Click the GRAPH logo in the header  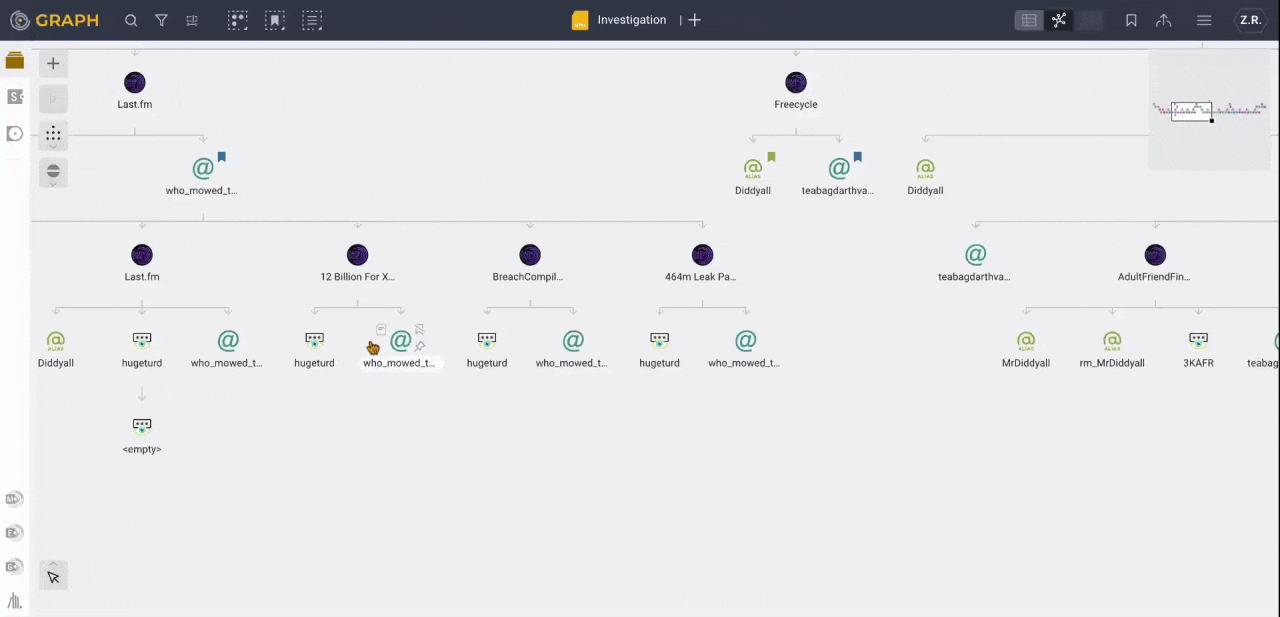[55, 20]
